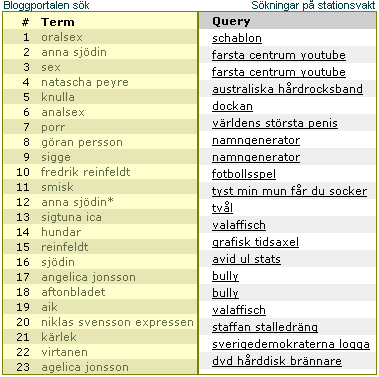This screenshot has height=377, width=379.
Task: Click the 'tvål' query link
Action: [x=222, y=208]
